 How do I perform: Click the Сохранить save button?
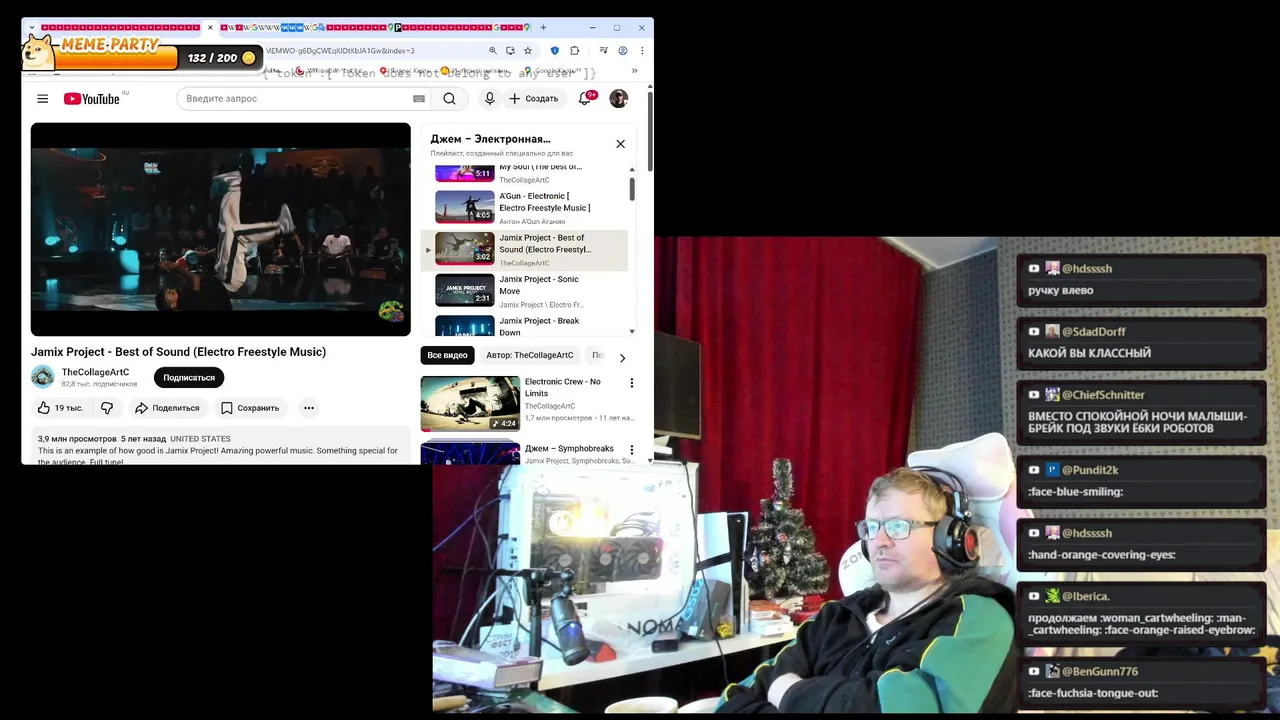250,408
